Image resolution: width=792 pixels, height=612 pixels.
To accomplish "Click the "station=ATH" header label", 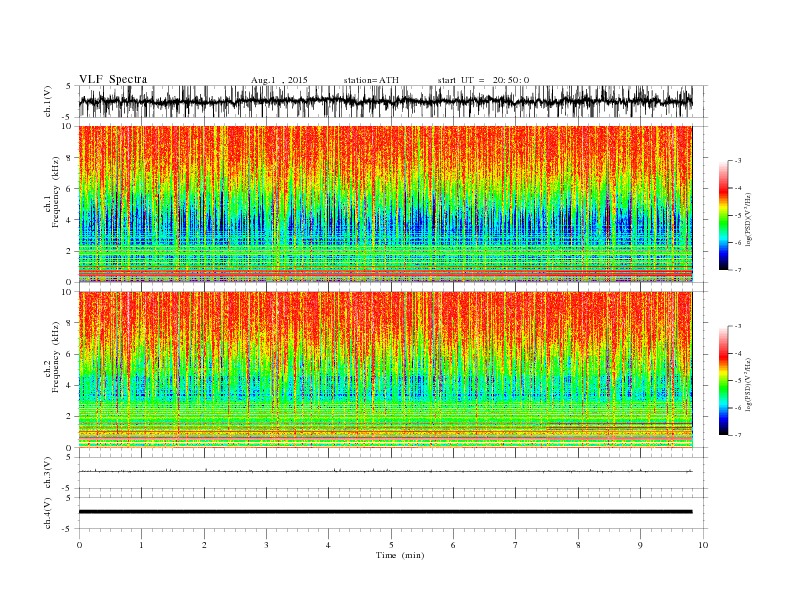I will [371, 80].
